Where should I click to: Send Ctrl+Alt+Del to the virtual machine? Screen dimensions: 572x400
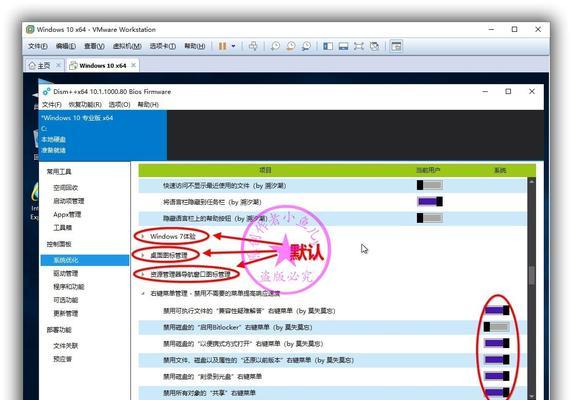click(x=253, y=46)
